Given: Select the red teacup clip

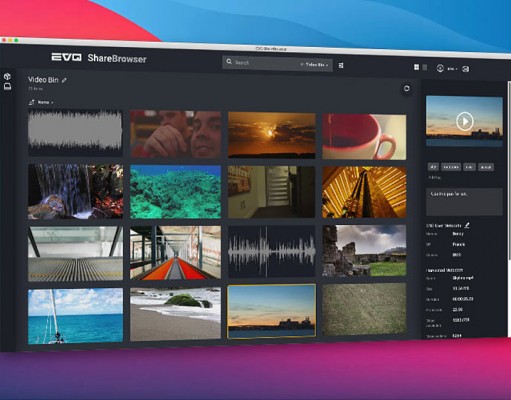Looking at the screenshot, I should coord(364,137).
